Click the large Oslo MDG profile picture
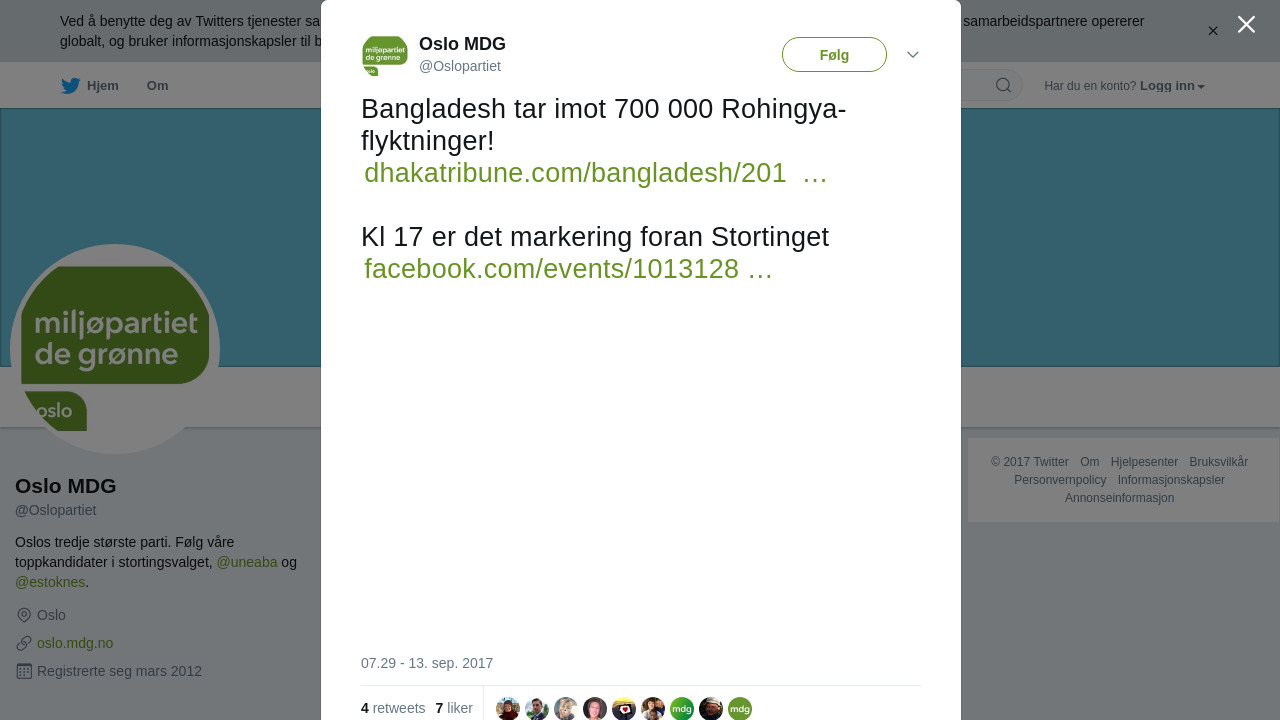Image resolution: width=1280 pixels, height=720 pixels. [x=115, y=349]
